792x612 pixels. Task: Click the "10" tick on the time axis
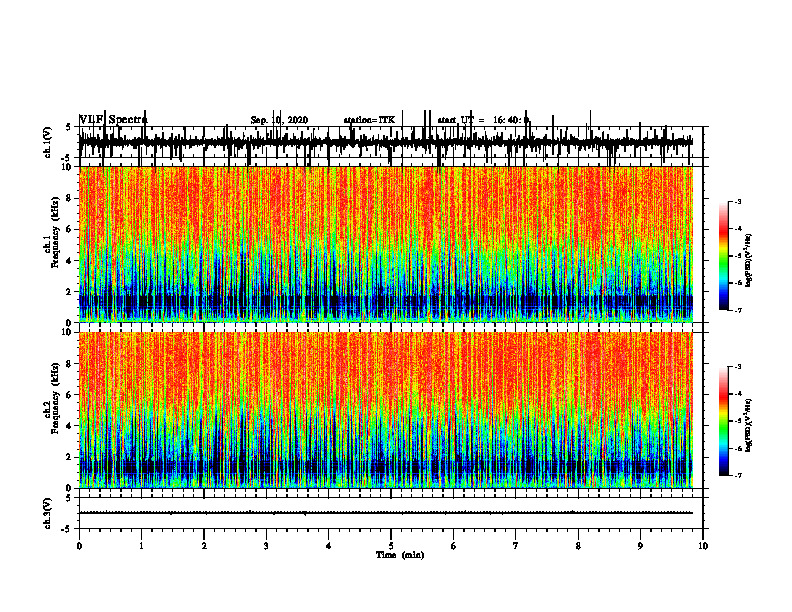[703, 546]
